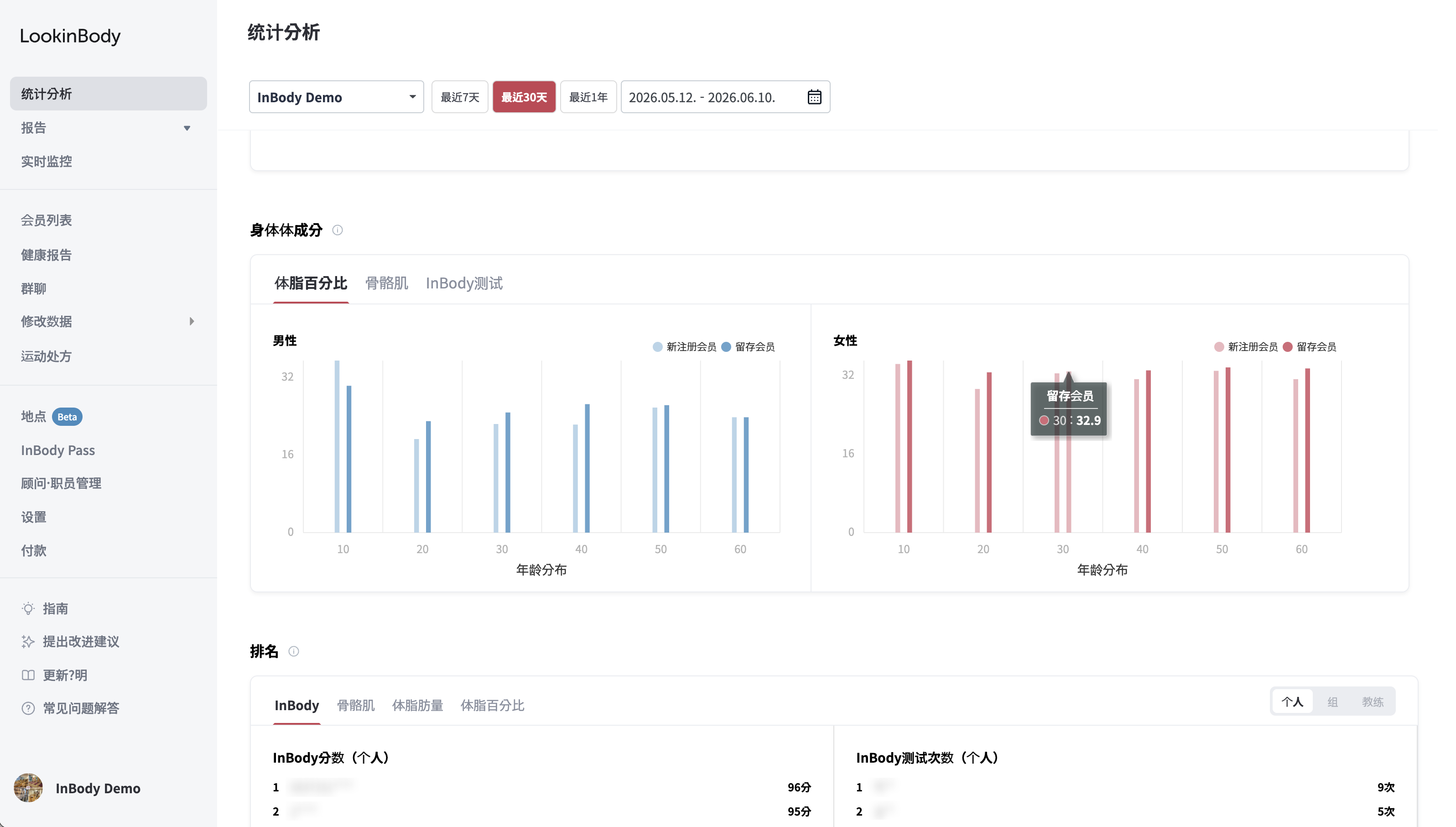Screen dimensions: 1456x827
Task: Open the 常见问题解答 question mark icon
Action: click(x=28, y=708)
